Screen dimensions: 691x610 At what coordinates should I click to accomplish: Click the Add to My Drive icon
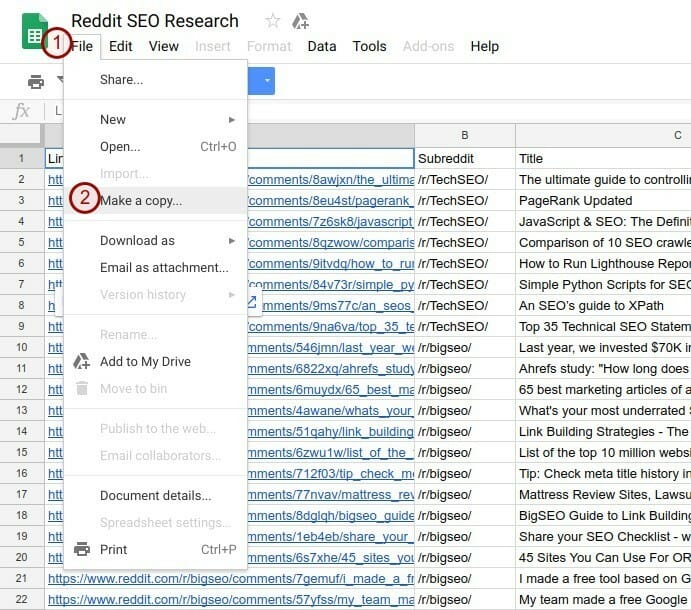(82, 362)
